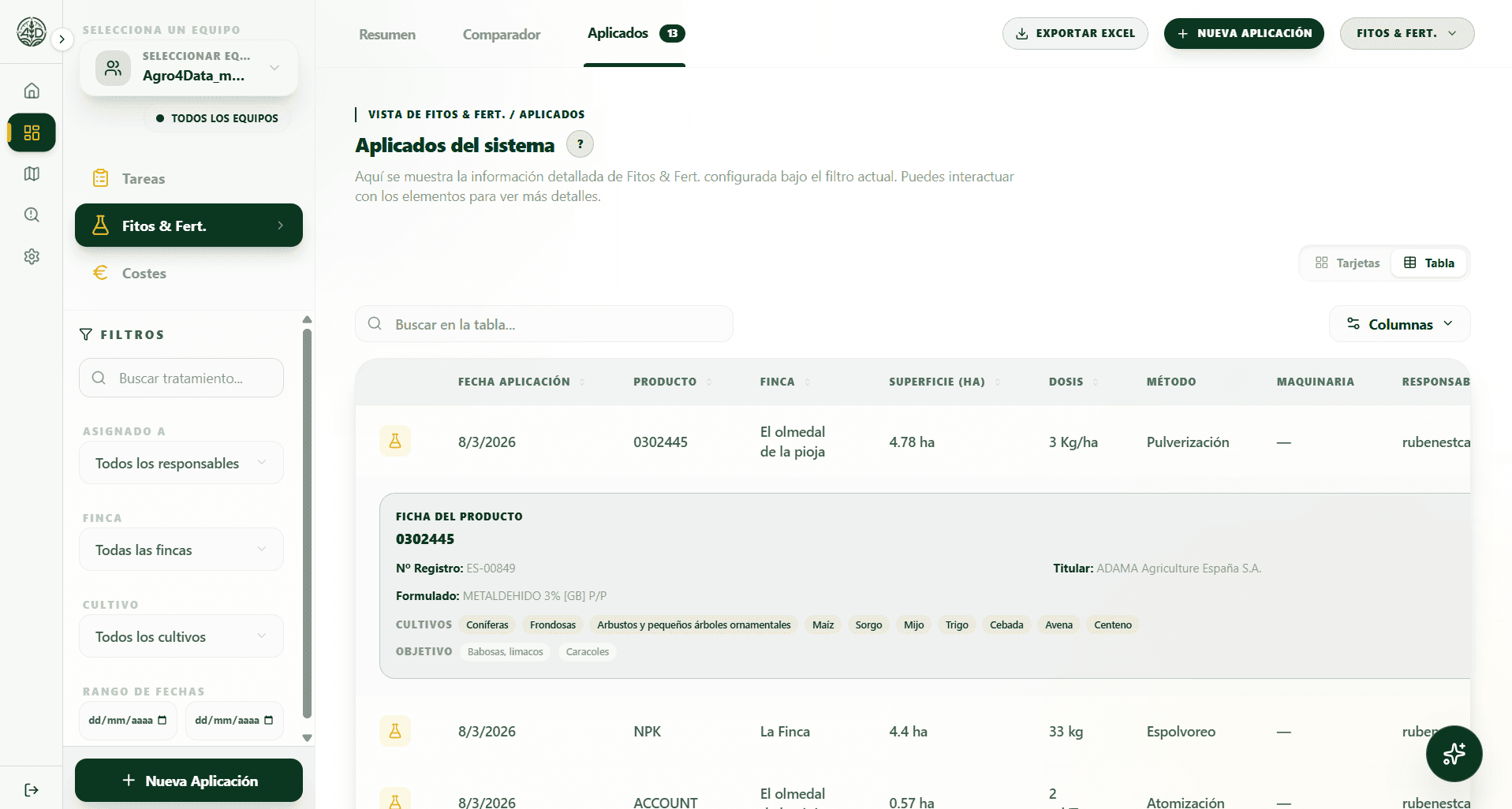Click the Exportar Excel button
1512x809 pixels.
pyautogui.click(x=1074, y=33)
